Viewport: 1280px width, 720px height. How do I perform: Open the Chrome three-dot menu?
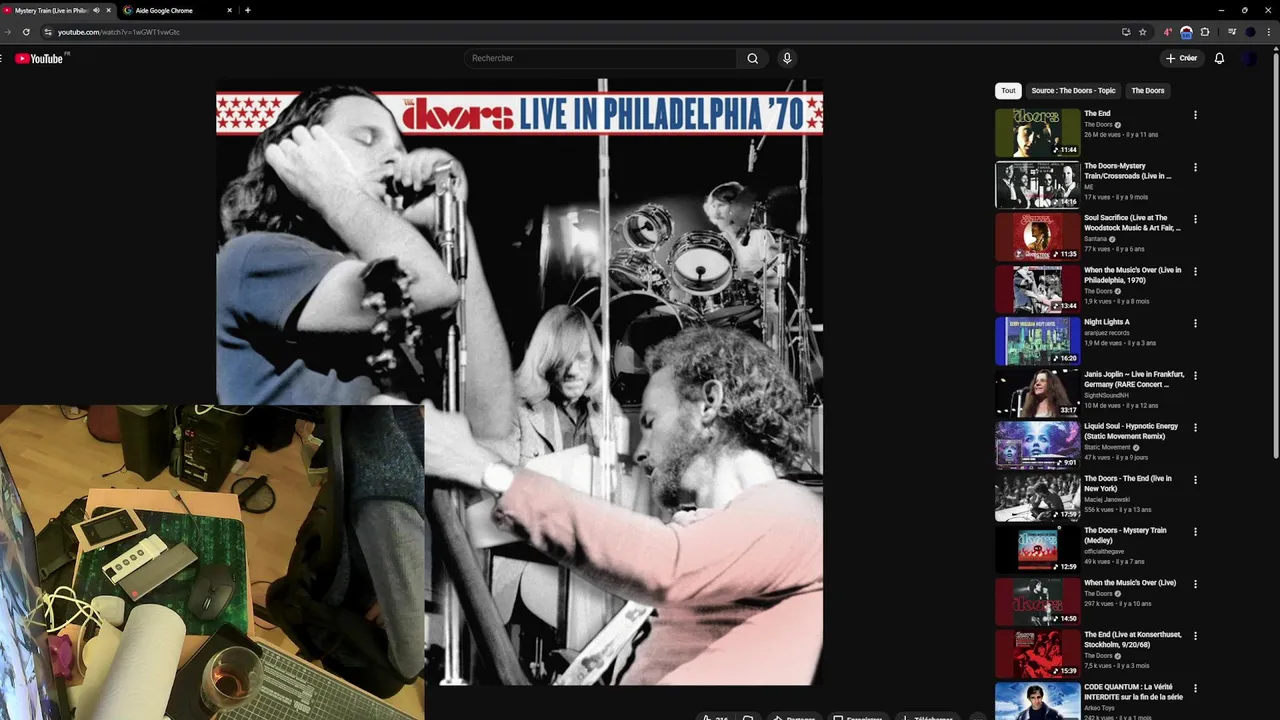point(1269,32)
